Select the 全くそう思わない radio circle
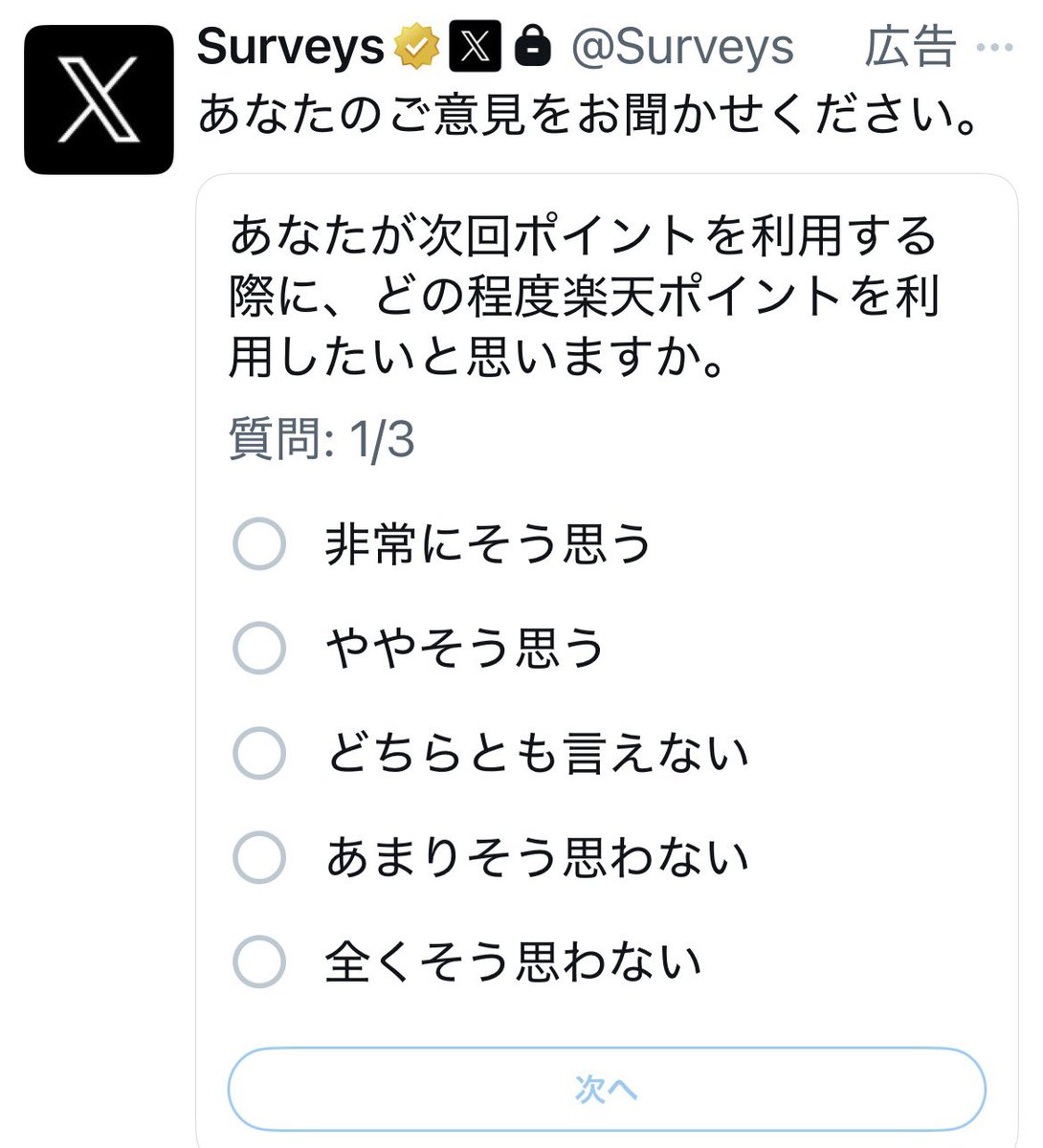Viewport: 1043px width, 1148px height. point(259,960)
